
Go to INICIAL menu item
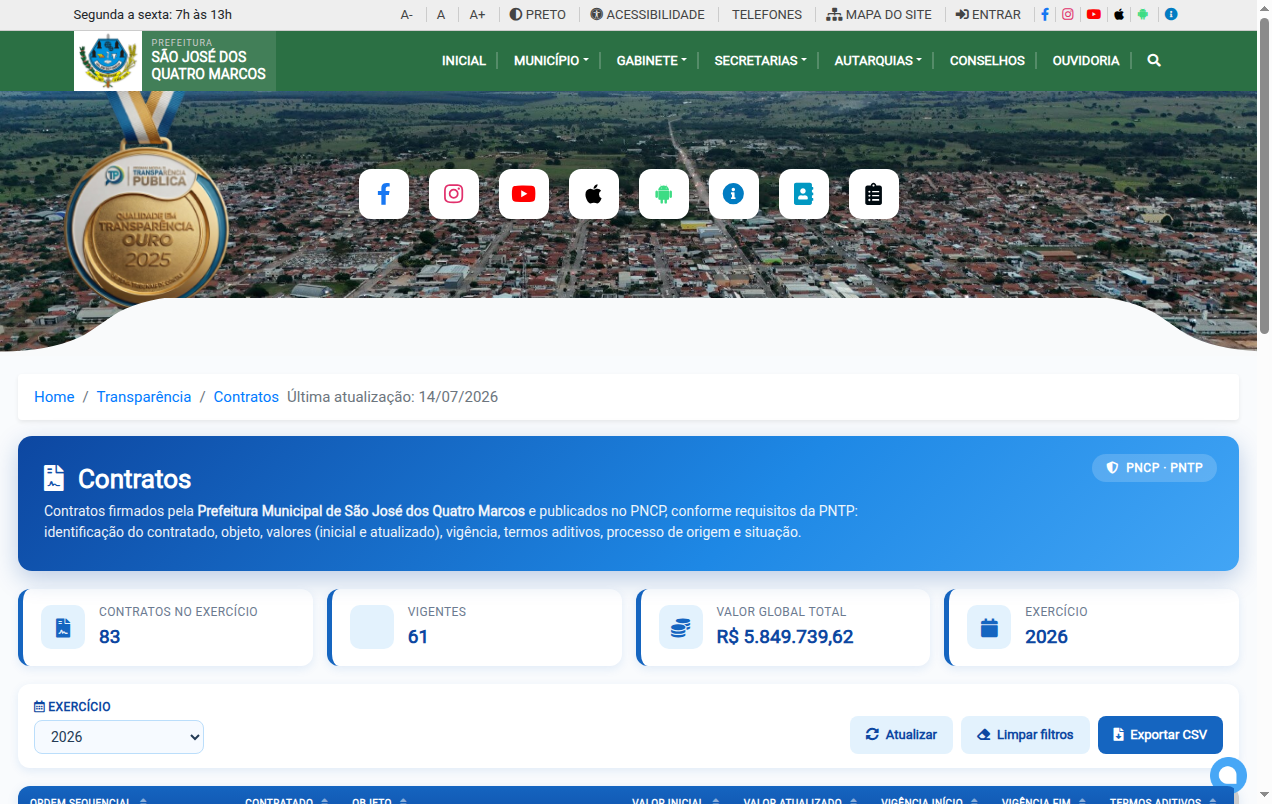tap(464, 61)
